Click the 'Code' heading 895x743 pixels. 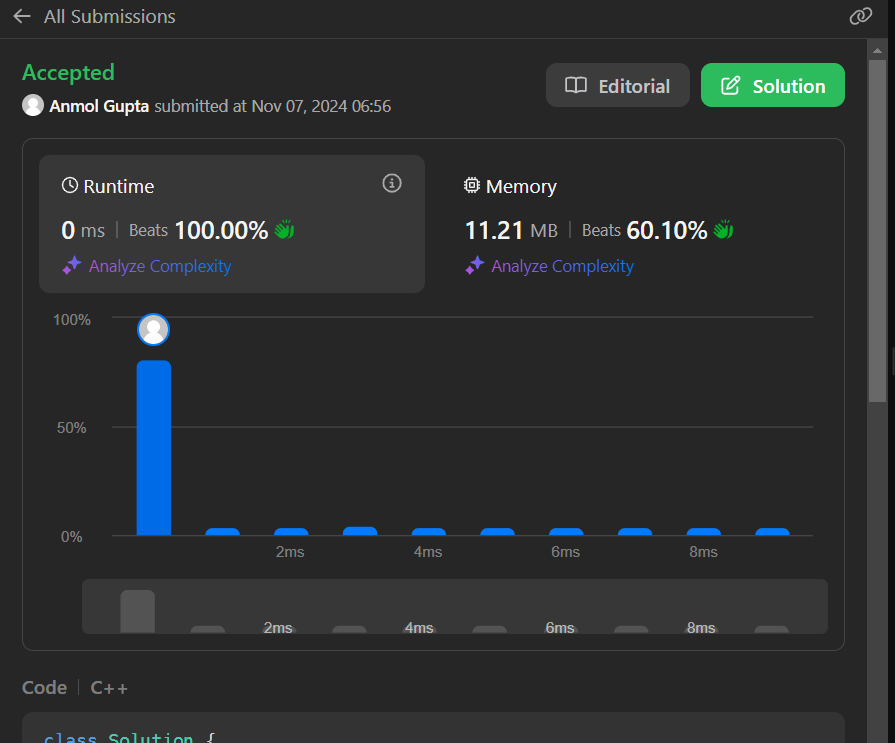[45, 688]
